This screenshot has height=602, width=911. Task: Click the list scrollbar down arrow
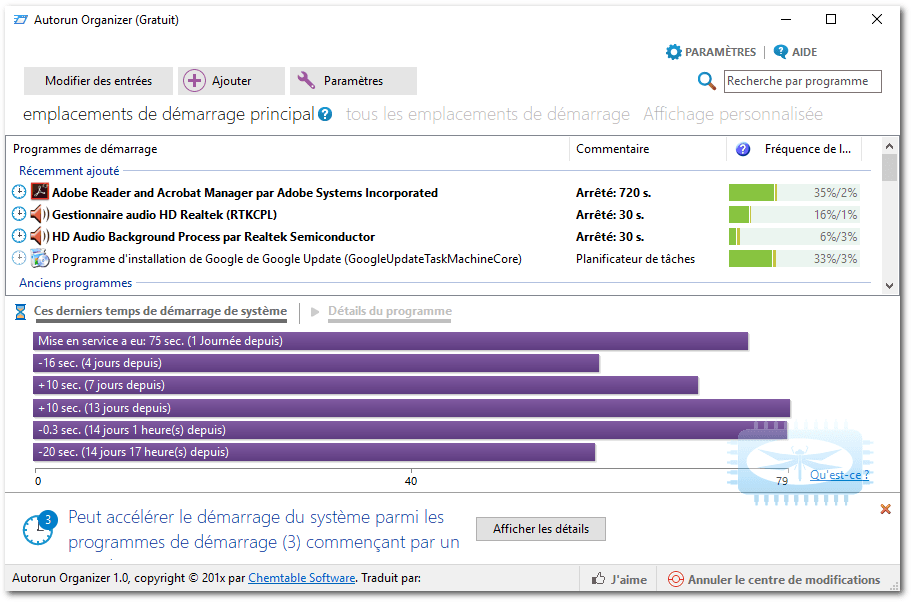coord(889,285)
